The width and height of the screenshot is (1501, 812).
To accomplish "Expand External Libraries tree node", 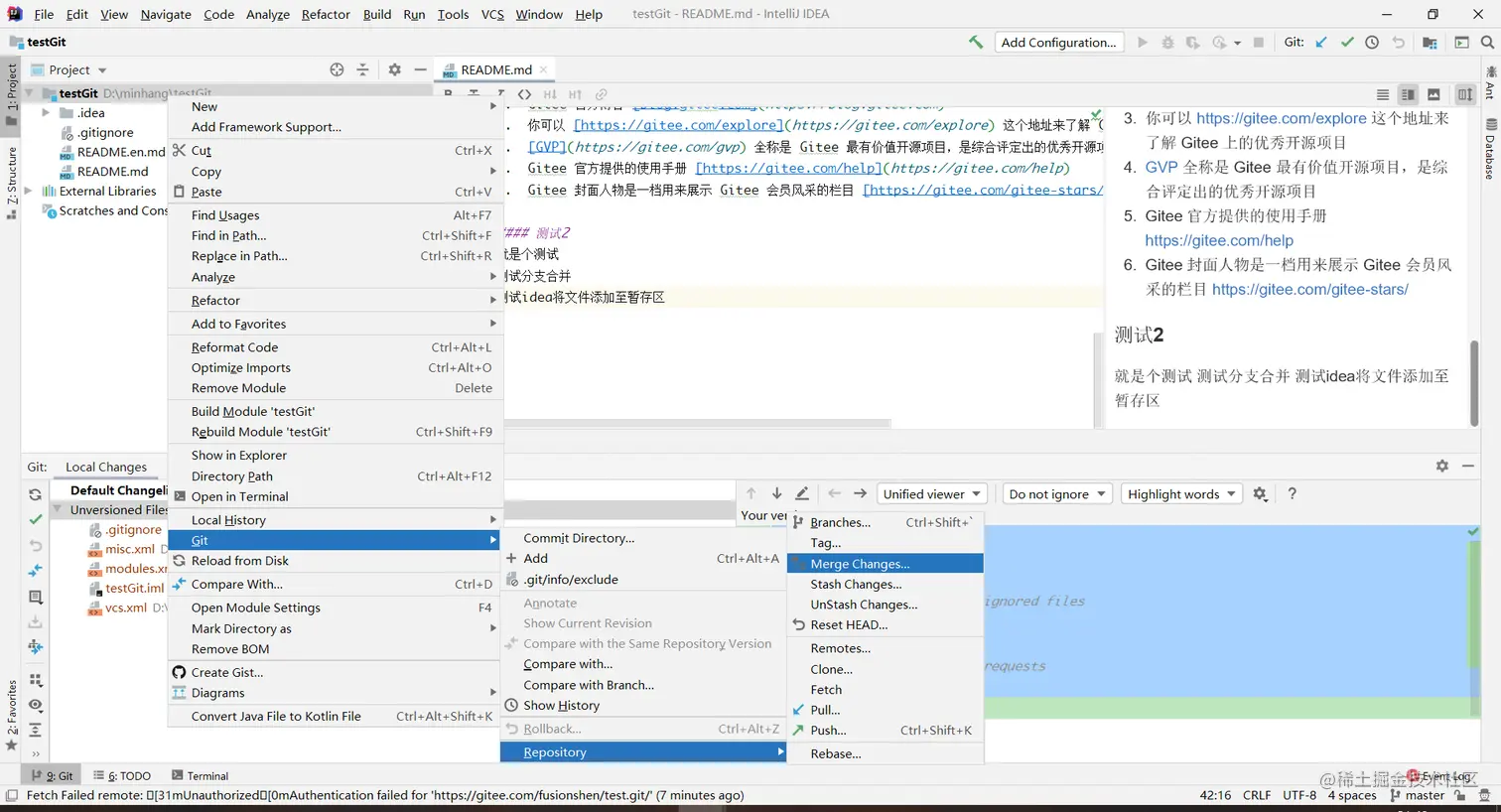I will [x=28, y=191].
